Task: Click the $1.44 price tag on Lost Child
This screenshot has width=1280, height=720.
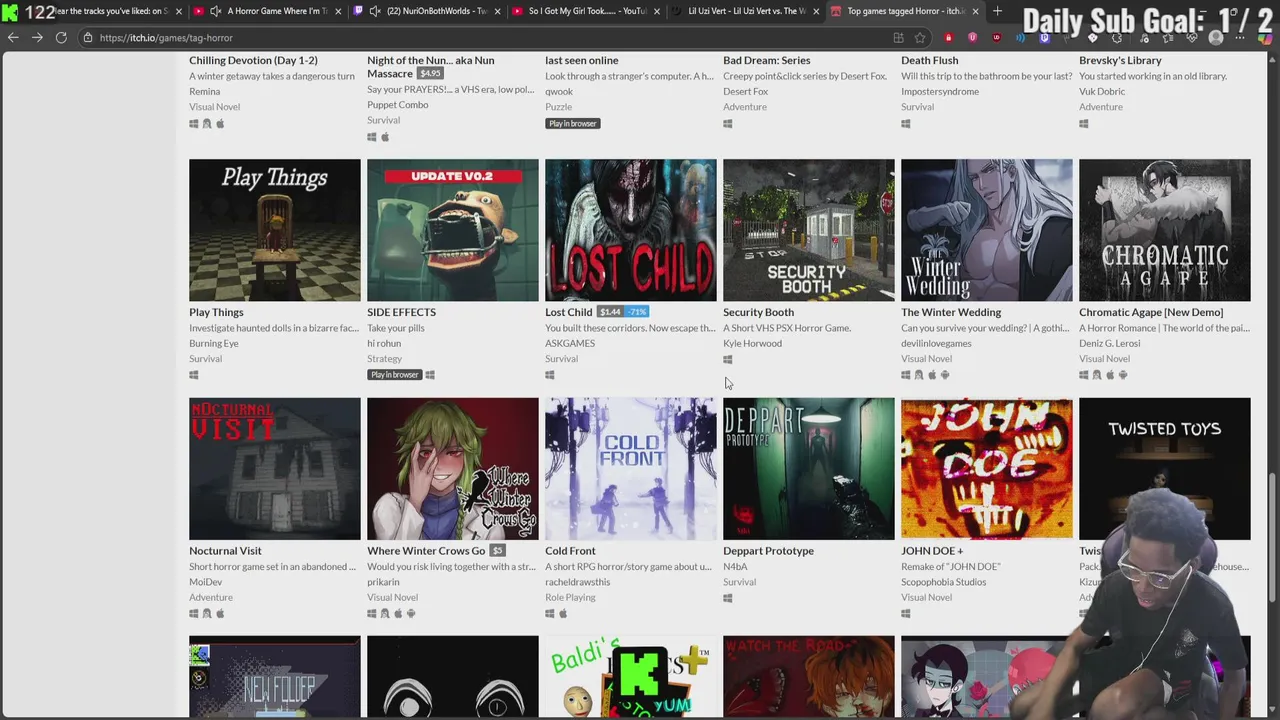Action: (610, 312)
